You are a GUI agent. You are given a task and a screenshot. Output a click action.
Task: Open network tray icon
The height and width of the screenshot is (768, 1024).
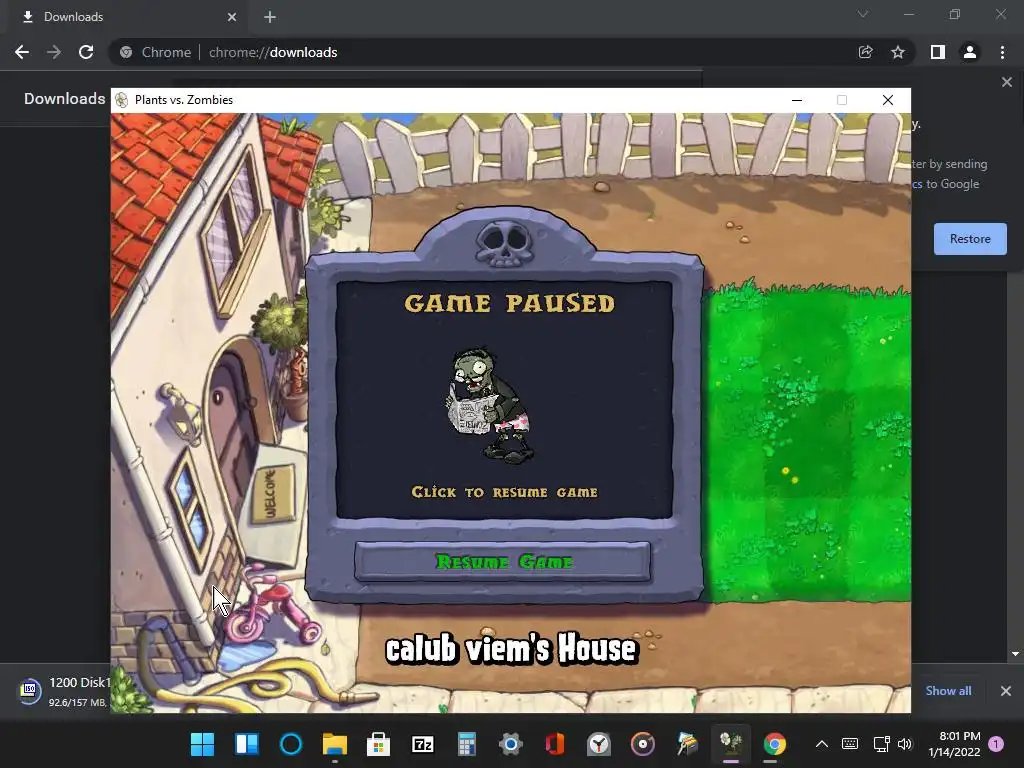(882, 744)
